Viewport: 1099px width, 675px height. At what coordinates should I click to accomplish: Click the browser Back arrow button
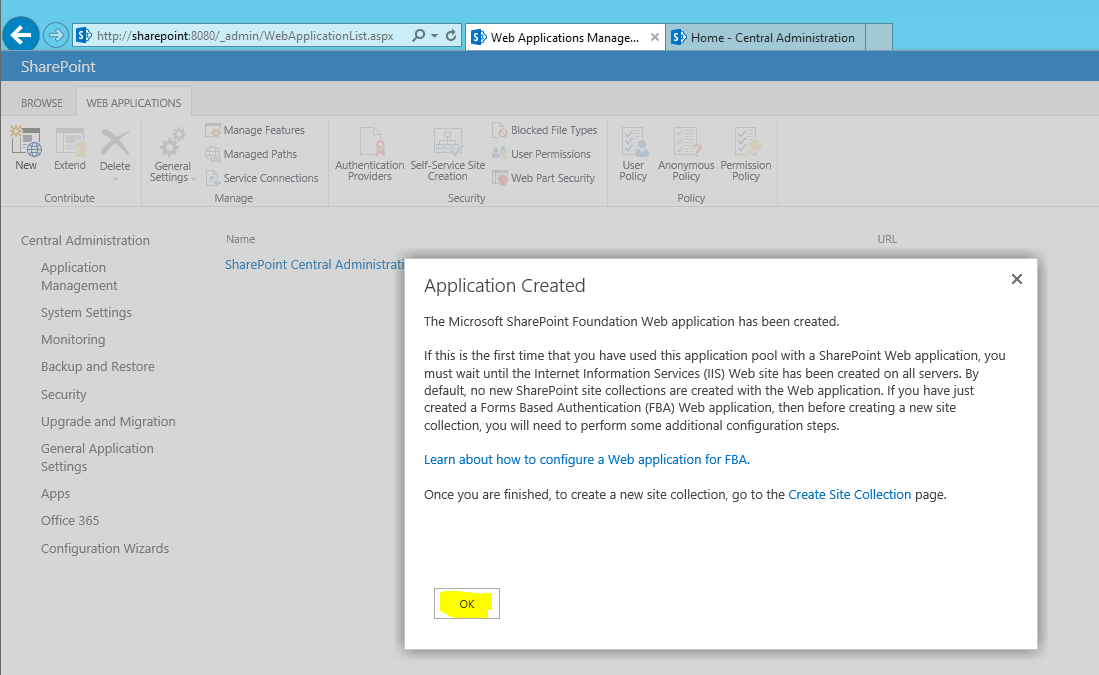21,34
